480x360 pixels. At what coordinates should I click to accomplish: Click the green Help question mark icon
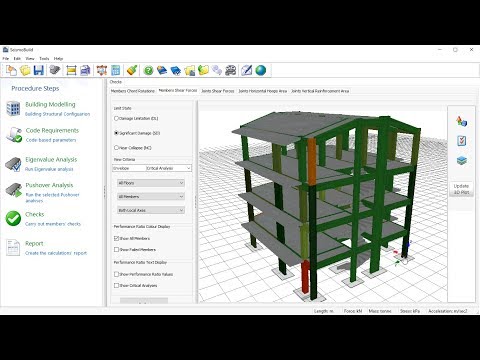click(148, 70)
